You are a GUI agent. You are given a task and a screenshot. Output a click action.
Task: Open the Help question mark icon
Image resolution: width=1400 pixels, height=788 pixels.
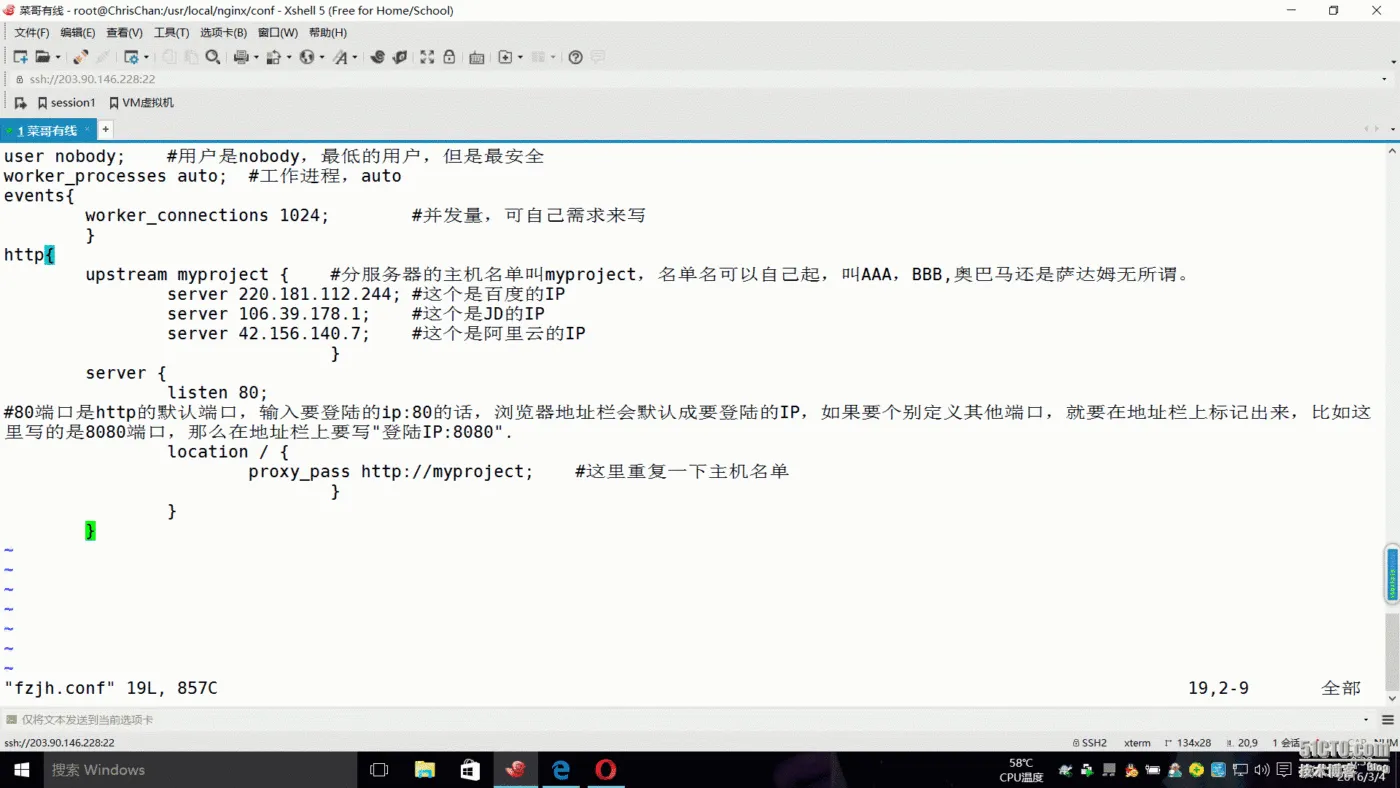(x=575, y=57)
